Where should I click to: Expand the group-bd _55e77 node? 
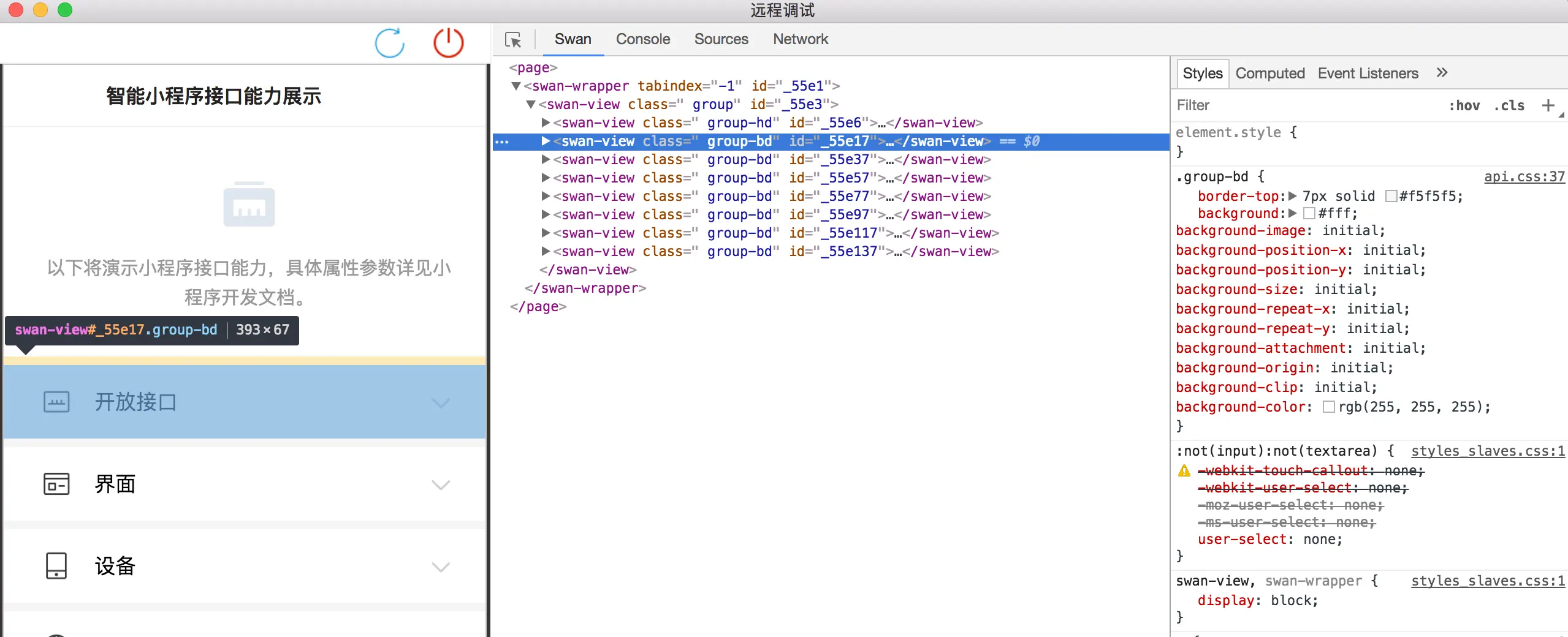(x=546, y=196)
